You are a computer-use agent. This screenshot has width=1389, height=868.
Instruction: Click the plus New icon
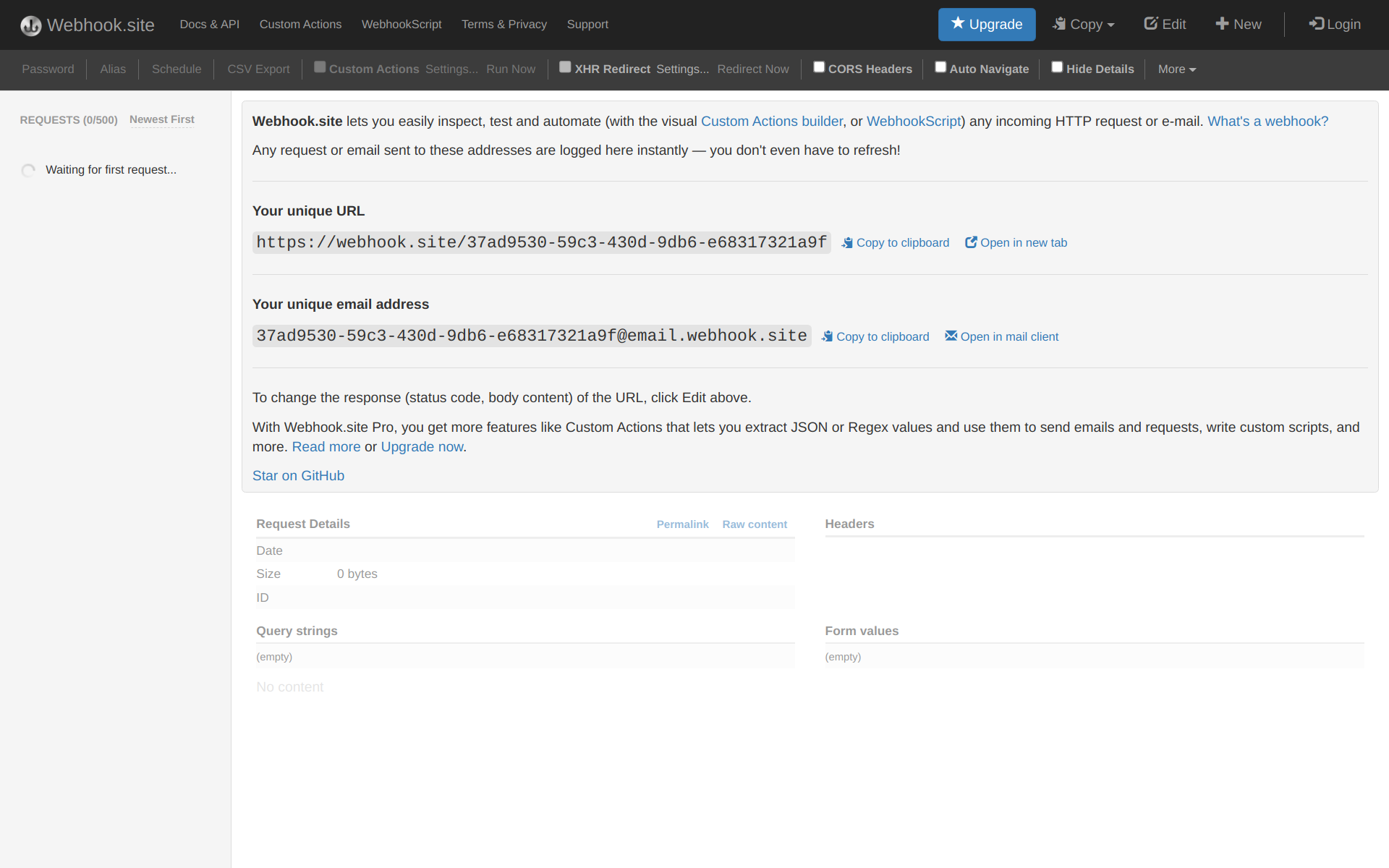1222,24
